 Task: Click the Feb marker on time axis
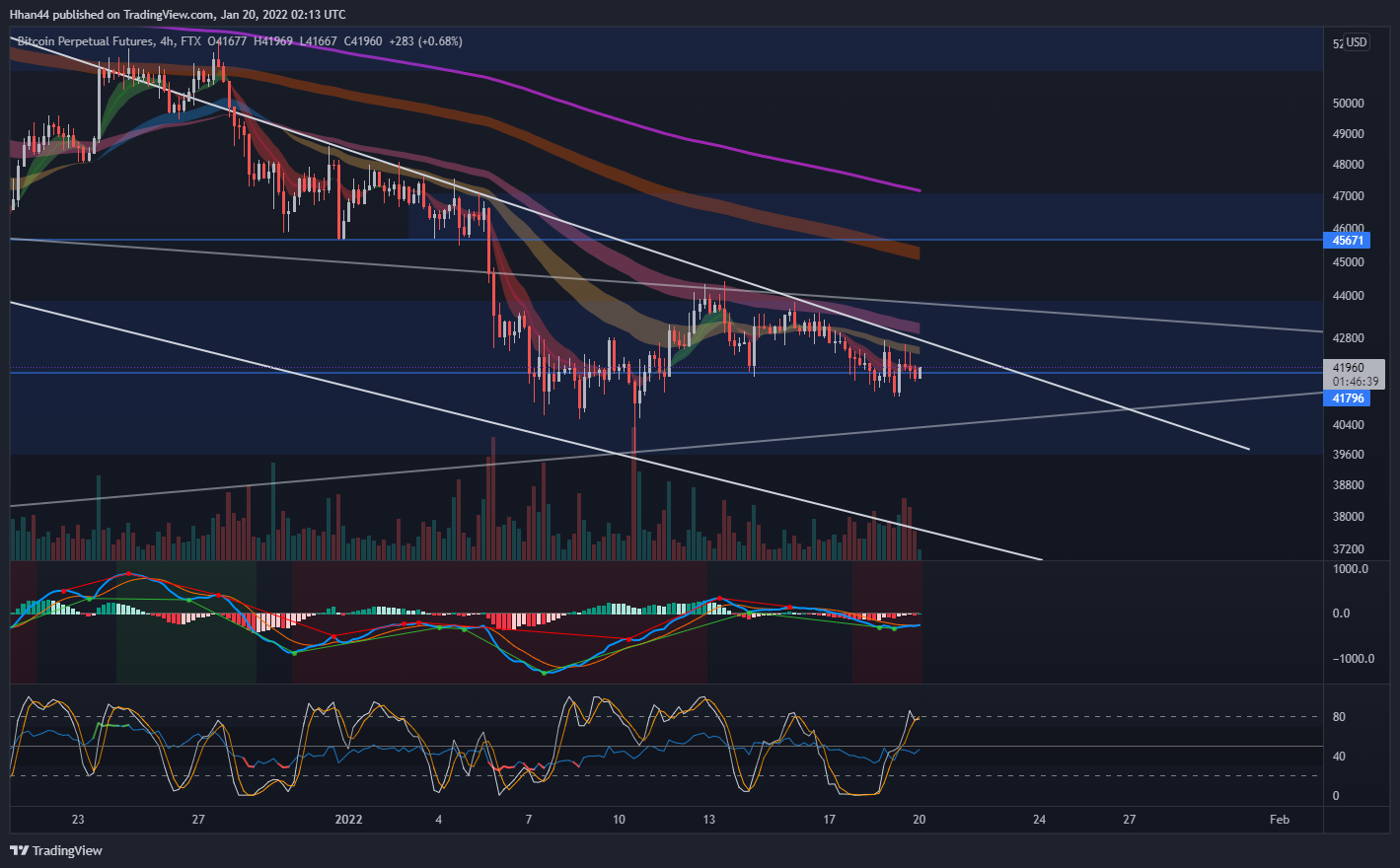1280,820
